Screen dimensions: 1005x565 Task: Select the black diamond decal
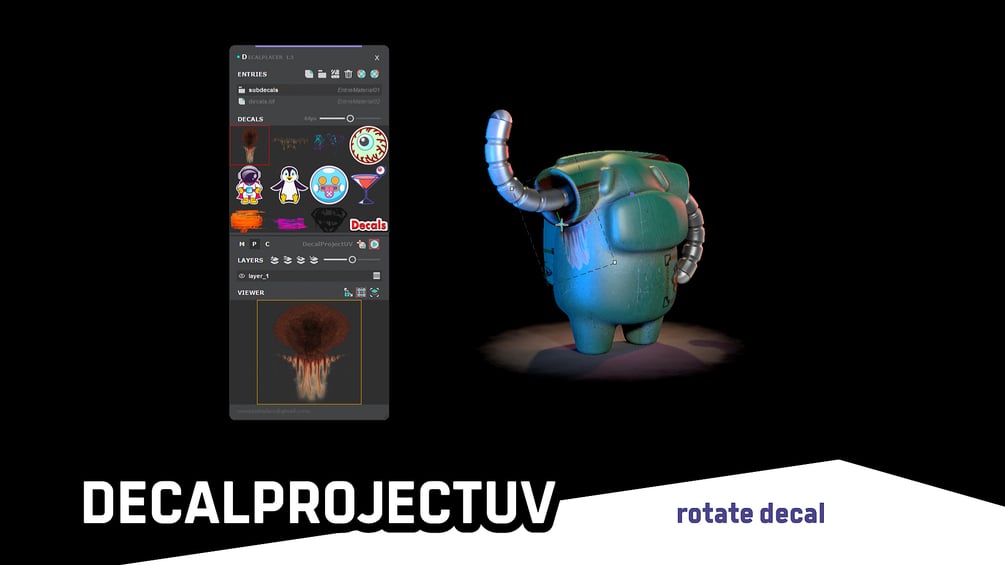tap(329, 220)
